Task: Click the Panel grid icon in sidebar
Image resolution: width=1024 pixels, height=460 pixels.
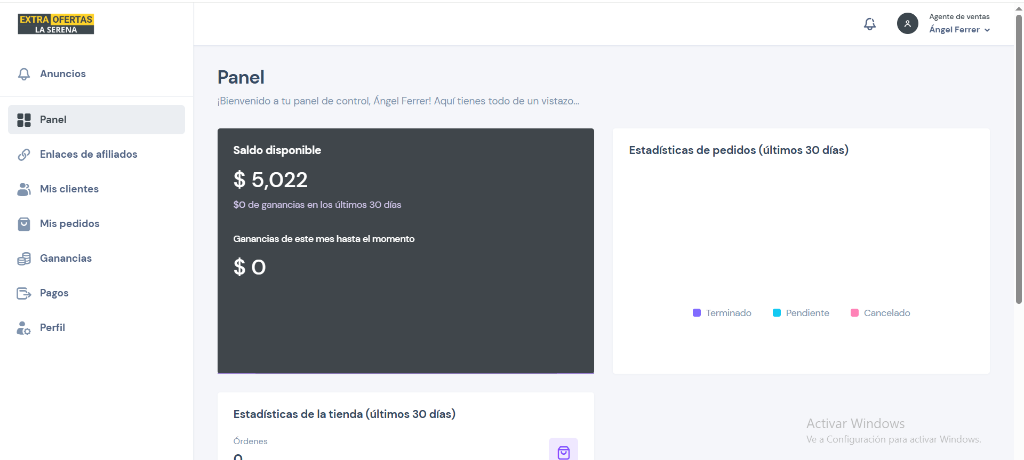Action: point(24,120)
